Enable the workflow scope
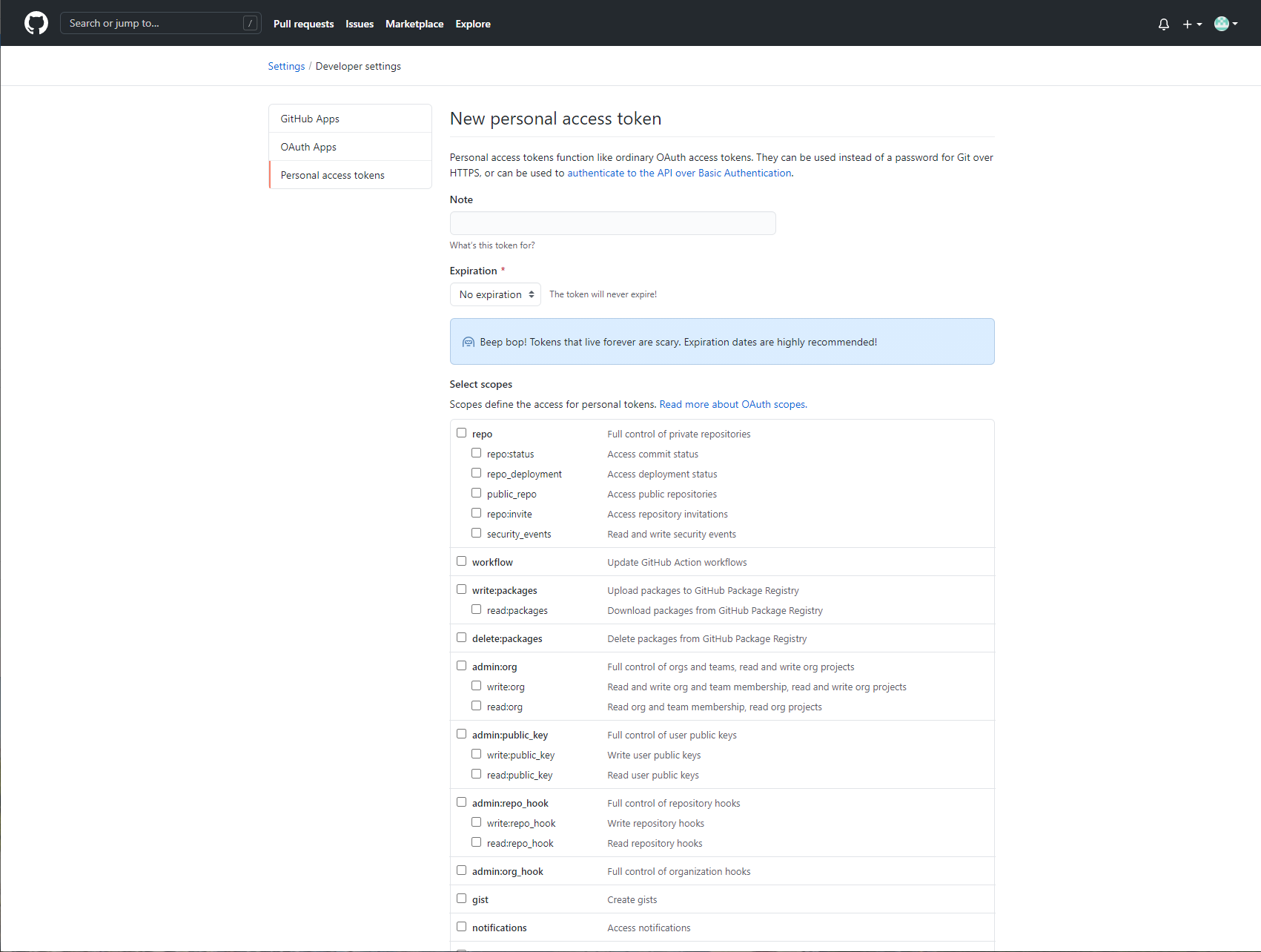This screenshot has height=952, width=1261. pyautogui.click(x=462, y=561)
